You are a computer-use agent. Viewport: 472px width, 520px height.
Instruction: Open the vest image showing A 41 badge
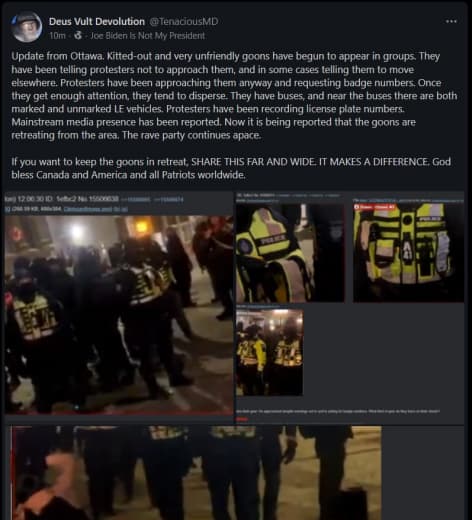click(408, 253)
